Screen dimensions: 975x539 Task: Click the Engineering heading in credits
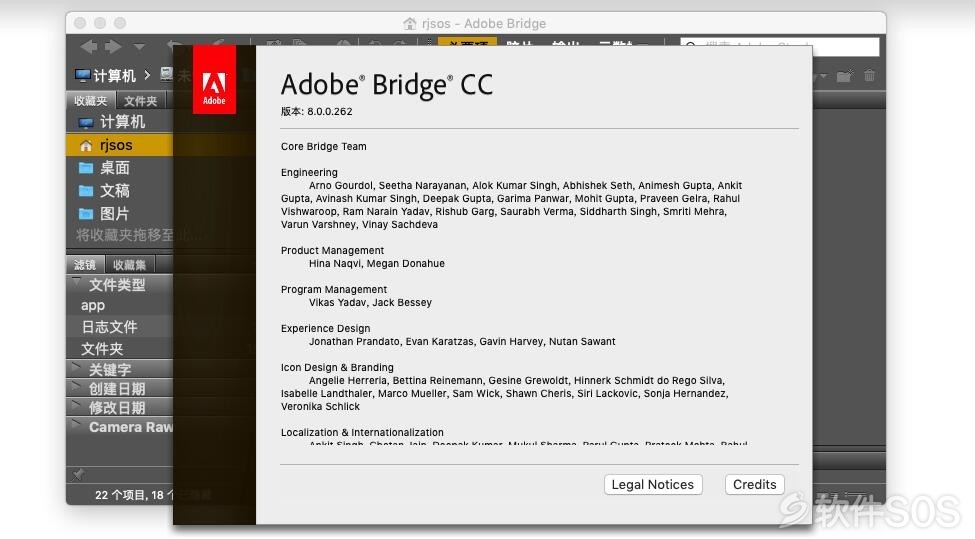309,172
